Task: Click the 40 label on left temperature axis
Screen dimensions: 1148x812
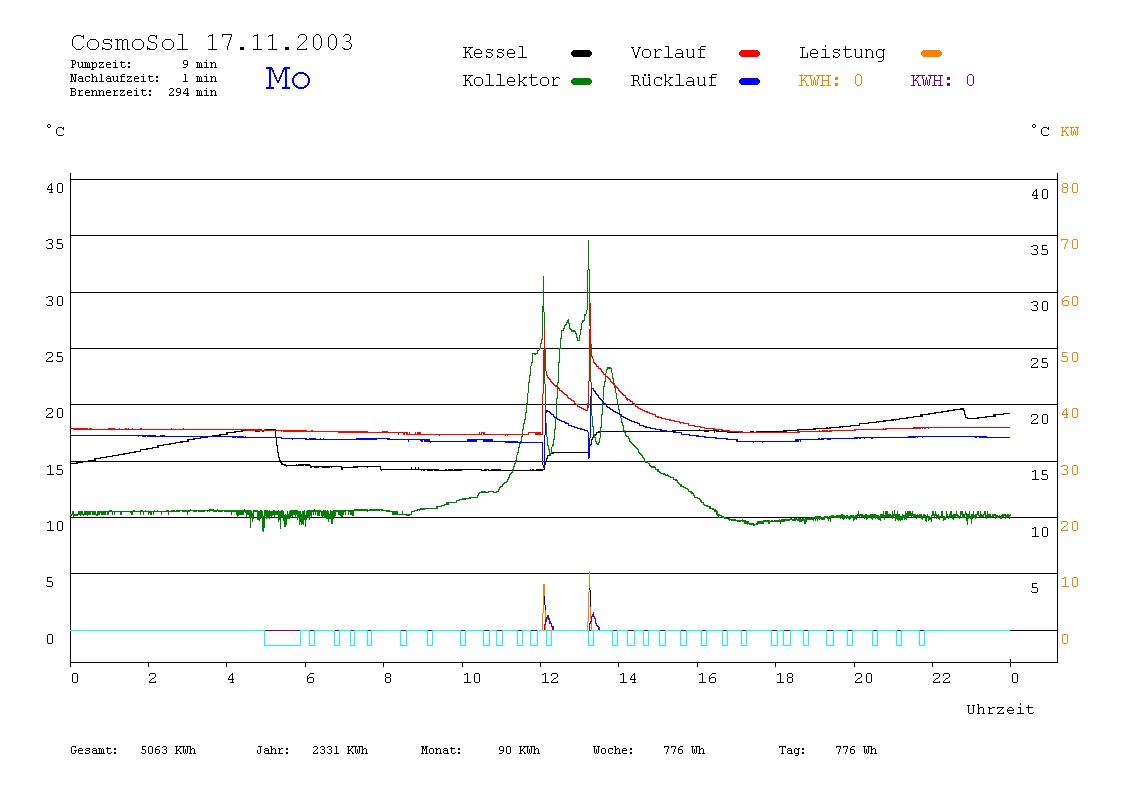Action: click(55, 188)
